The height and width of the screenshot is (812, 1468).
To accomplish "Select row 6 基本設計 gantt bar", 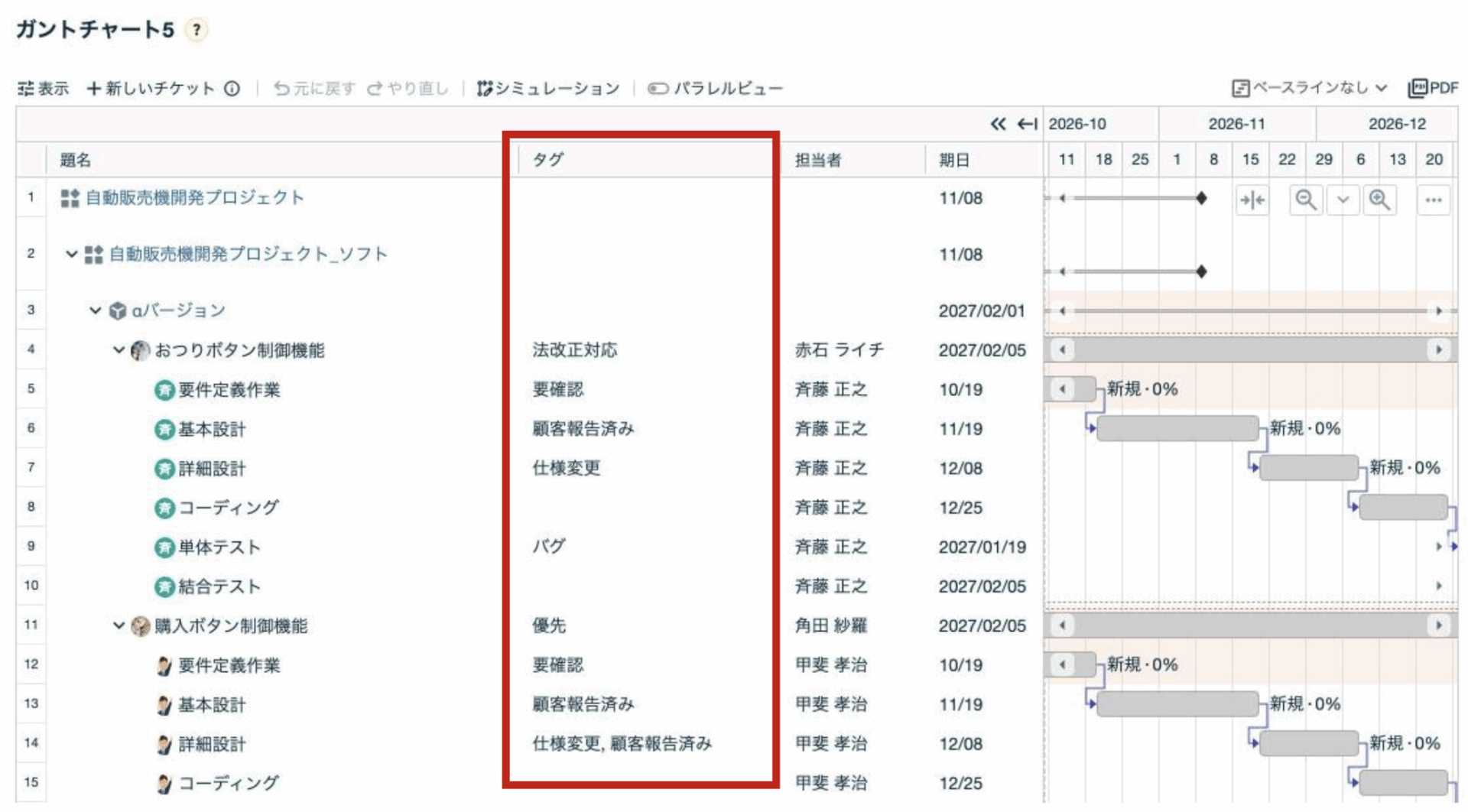I will 1177,428.
